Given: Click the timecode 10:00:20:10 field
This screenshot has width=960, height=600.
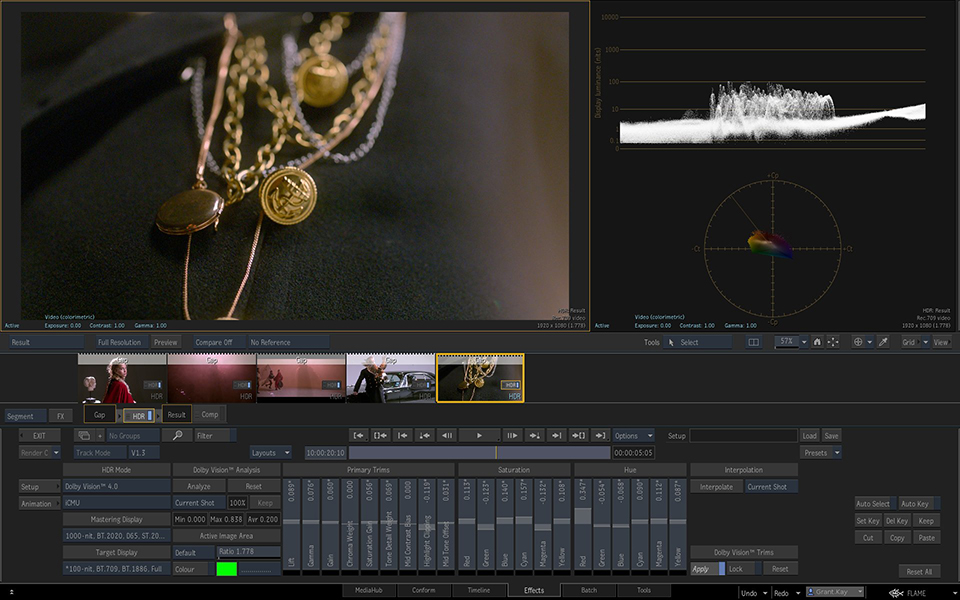Looking at the screenshot, I should point(326,453).
